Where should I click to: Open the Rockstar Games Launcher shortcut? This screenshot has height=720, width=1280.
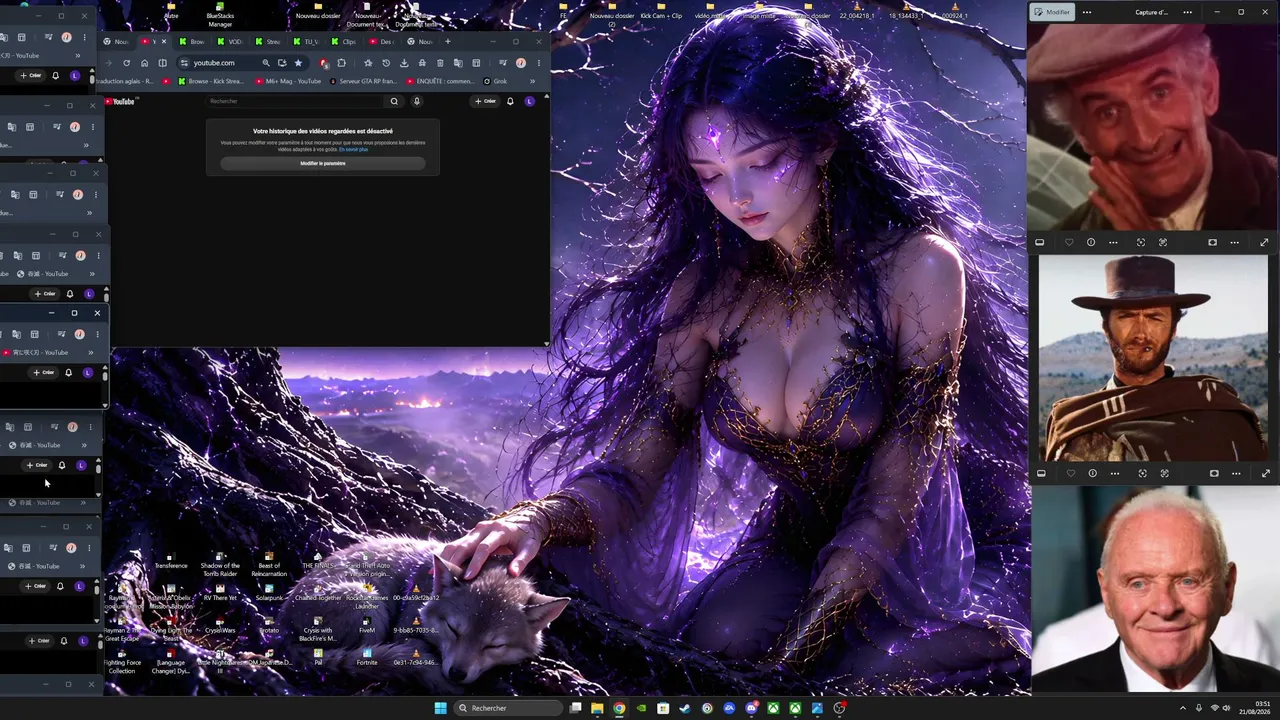click(367, 596)
